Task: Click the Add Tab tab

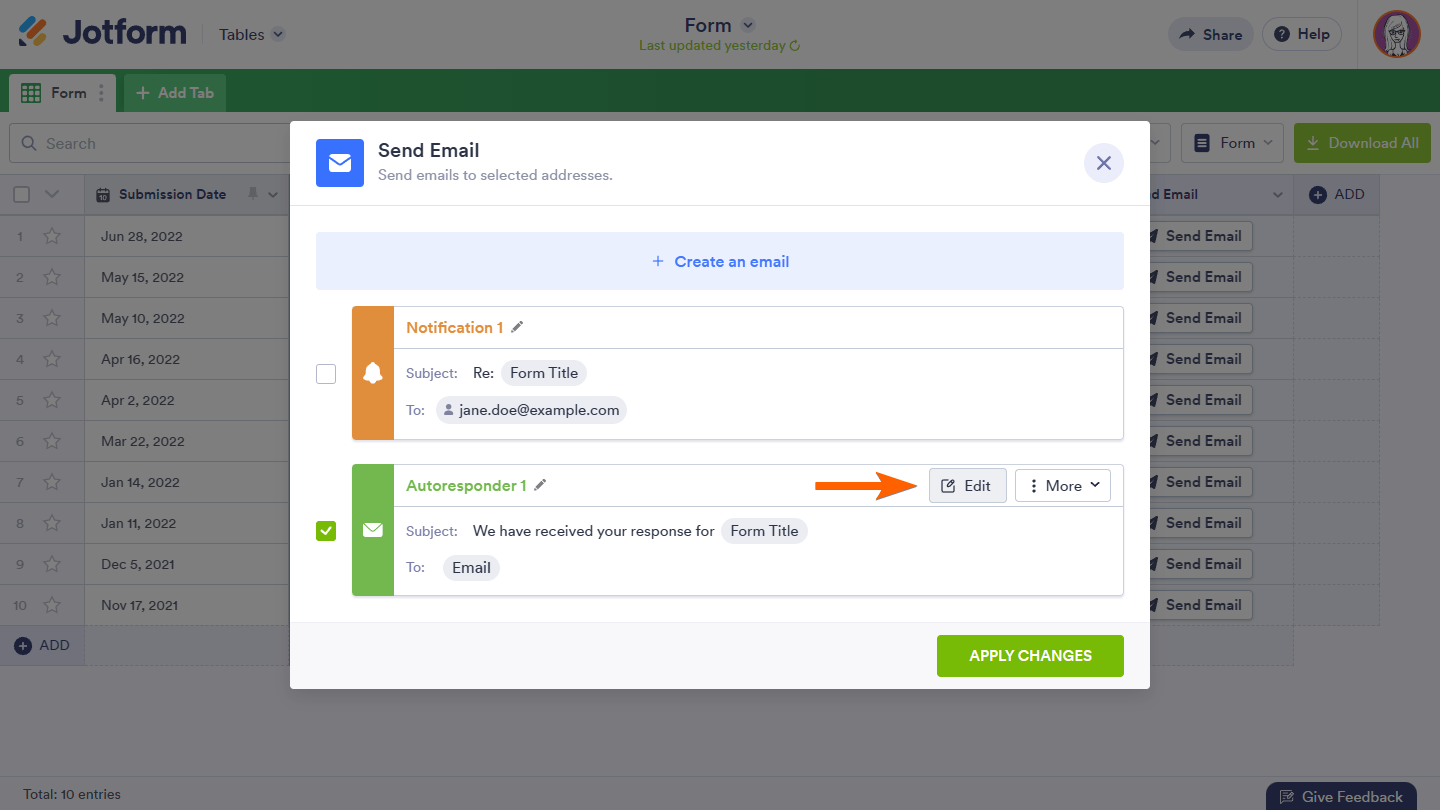Action: tap(175, 93)
